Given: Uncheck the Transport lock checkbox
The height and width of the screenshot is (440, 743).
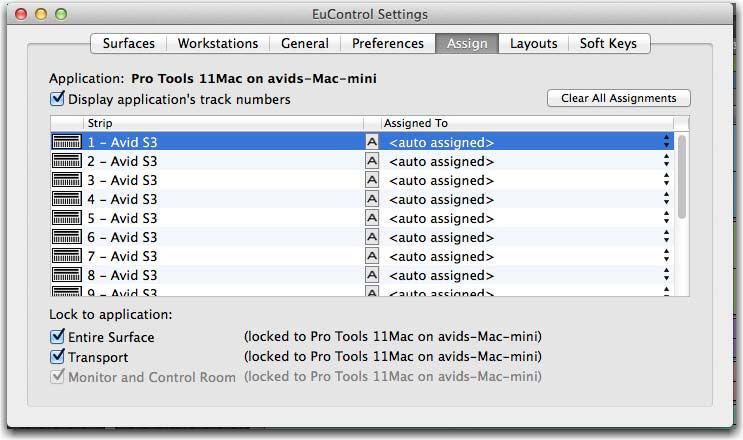Looking at the screenshot, I should point(57,356).
